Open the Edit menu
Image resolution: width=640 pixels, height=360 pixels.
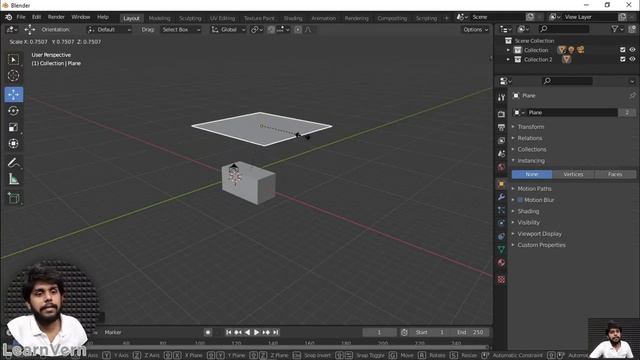(x=37, y=17)
